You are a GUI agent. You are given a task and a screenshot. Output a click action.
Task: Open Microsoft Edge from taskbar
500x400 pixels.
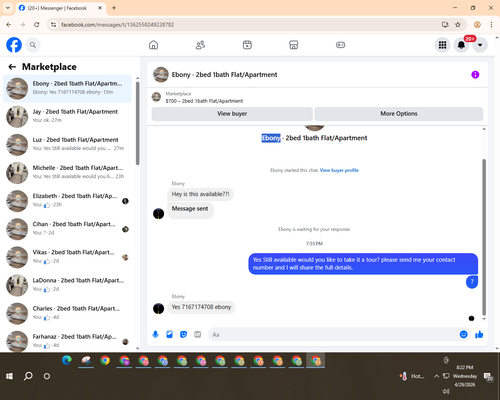[67, 361]
